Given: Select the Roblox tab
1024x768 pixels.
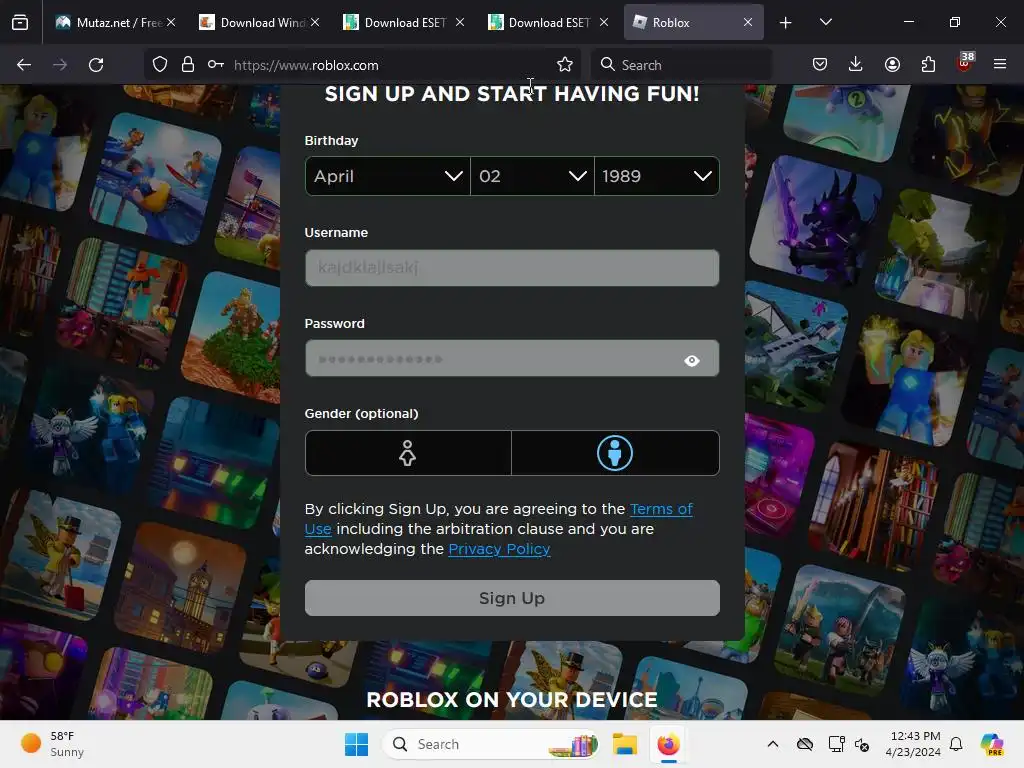Looking at the screenshot, I should coord(694,22).
